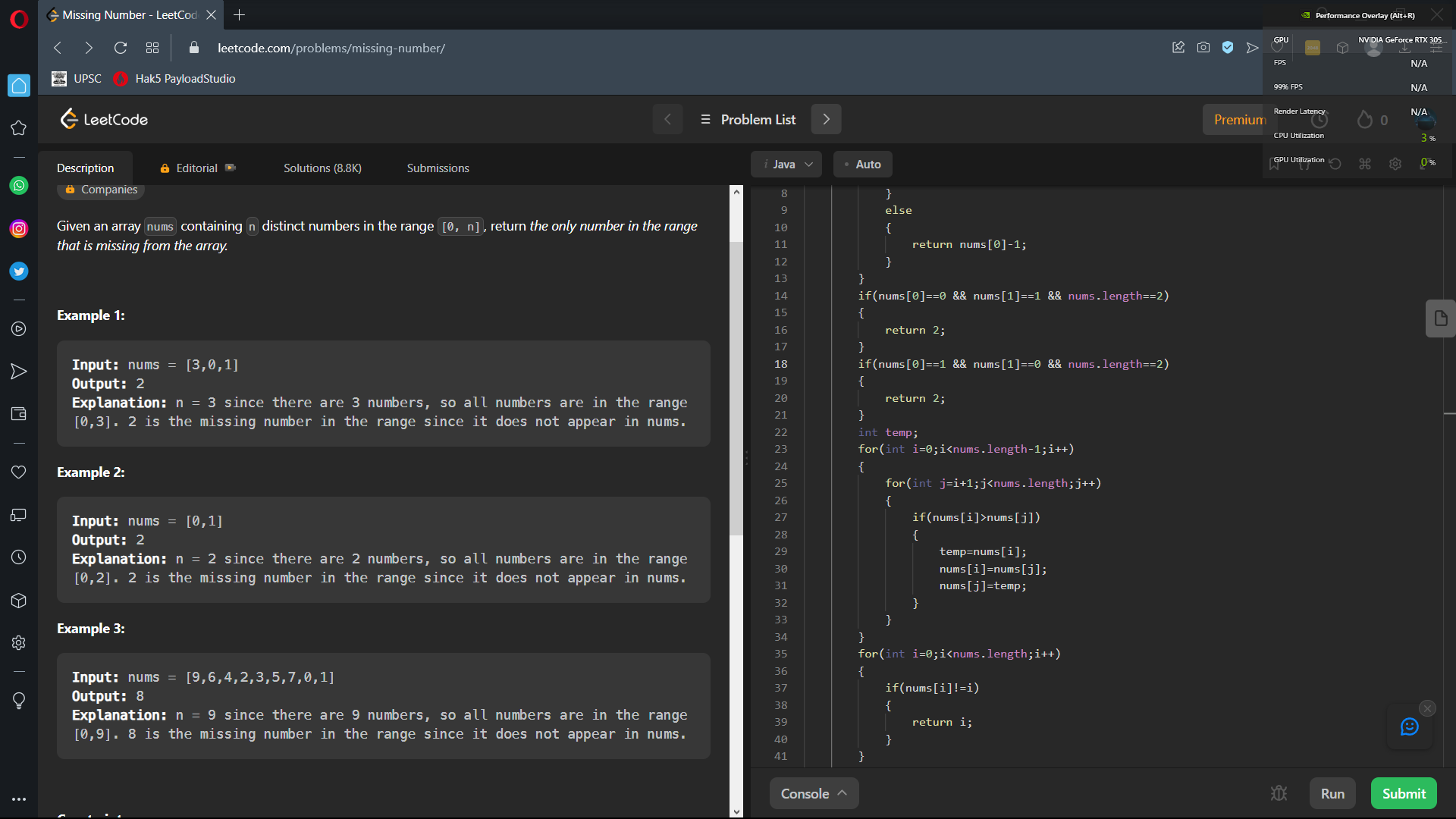This screenshot has width=1456, height=819.
Task: Click the debug bug icon
Action: point(1279,793)
